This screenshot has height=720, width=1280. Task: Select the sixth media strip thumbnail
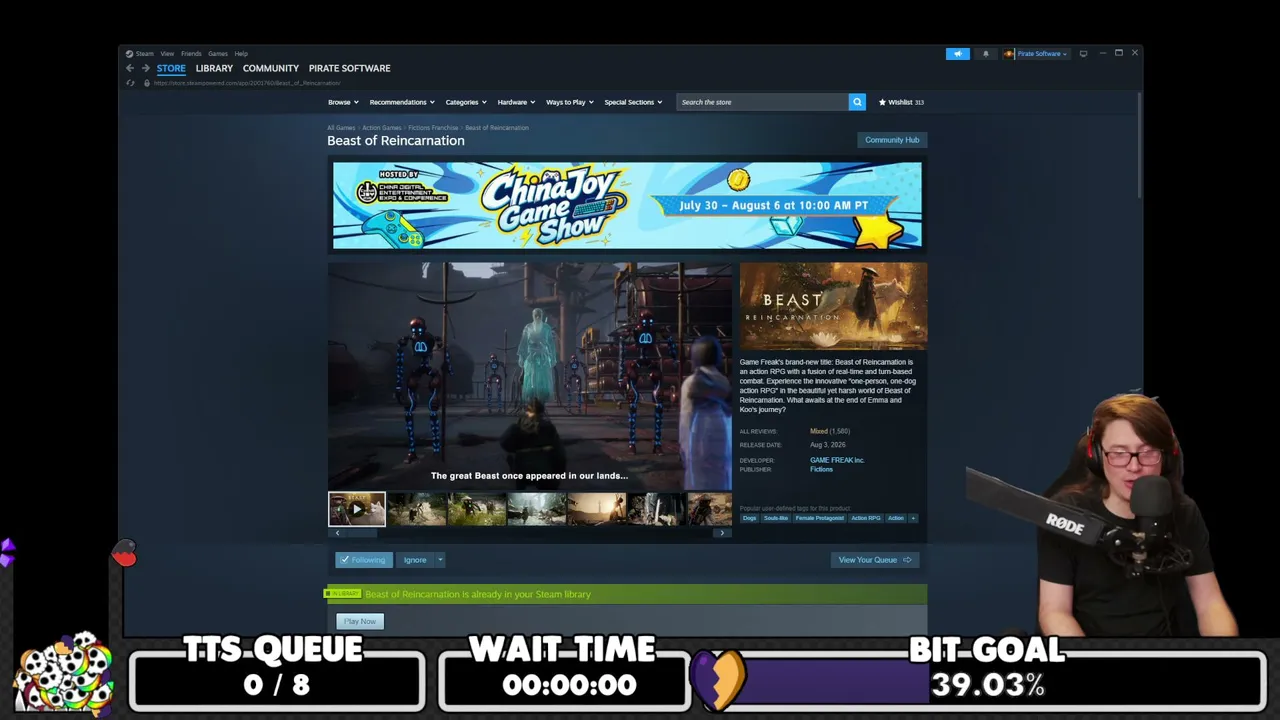(657, 509)
